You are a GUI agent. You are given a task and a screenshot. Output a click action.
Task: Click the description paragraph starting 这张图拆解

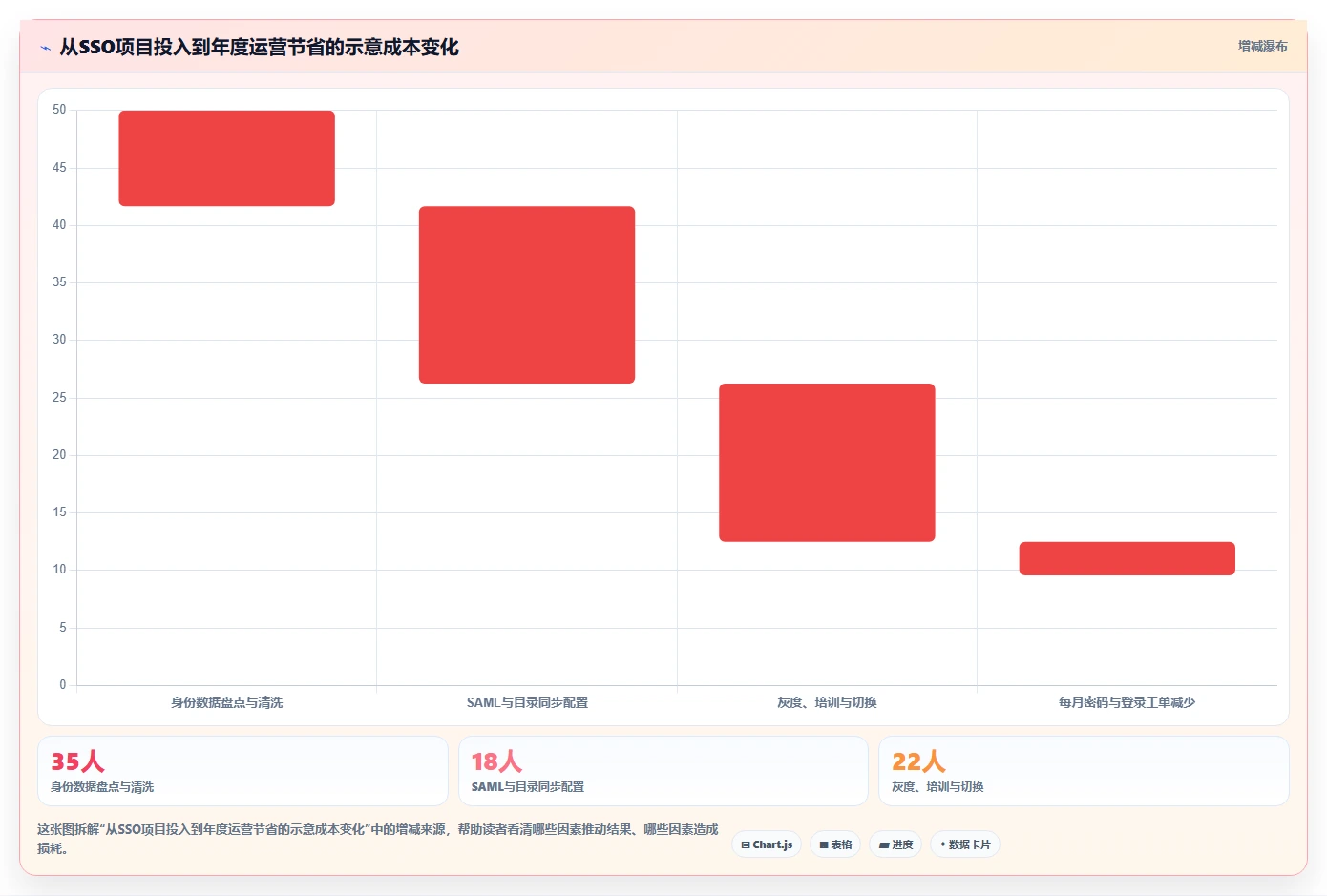(x=378, y=839)
